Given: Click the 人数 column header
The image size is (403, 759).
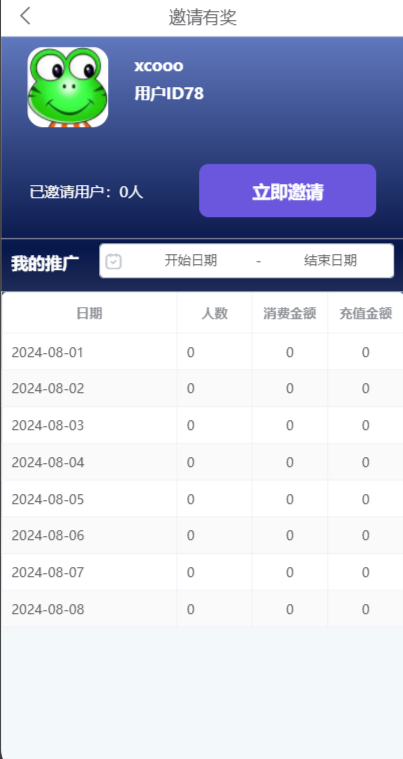Looking at the screenshot, I should click(214, 313).
